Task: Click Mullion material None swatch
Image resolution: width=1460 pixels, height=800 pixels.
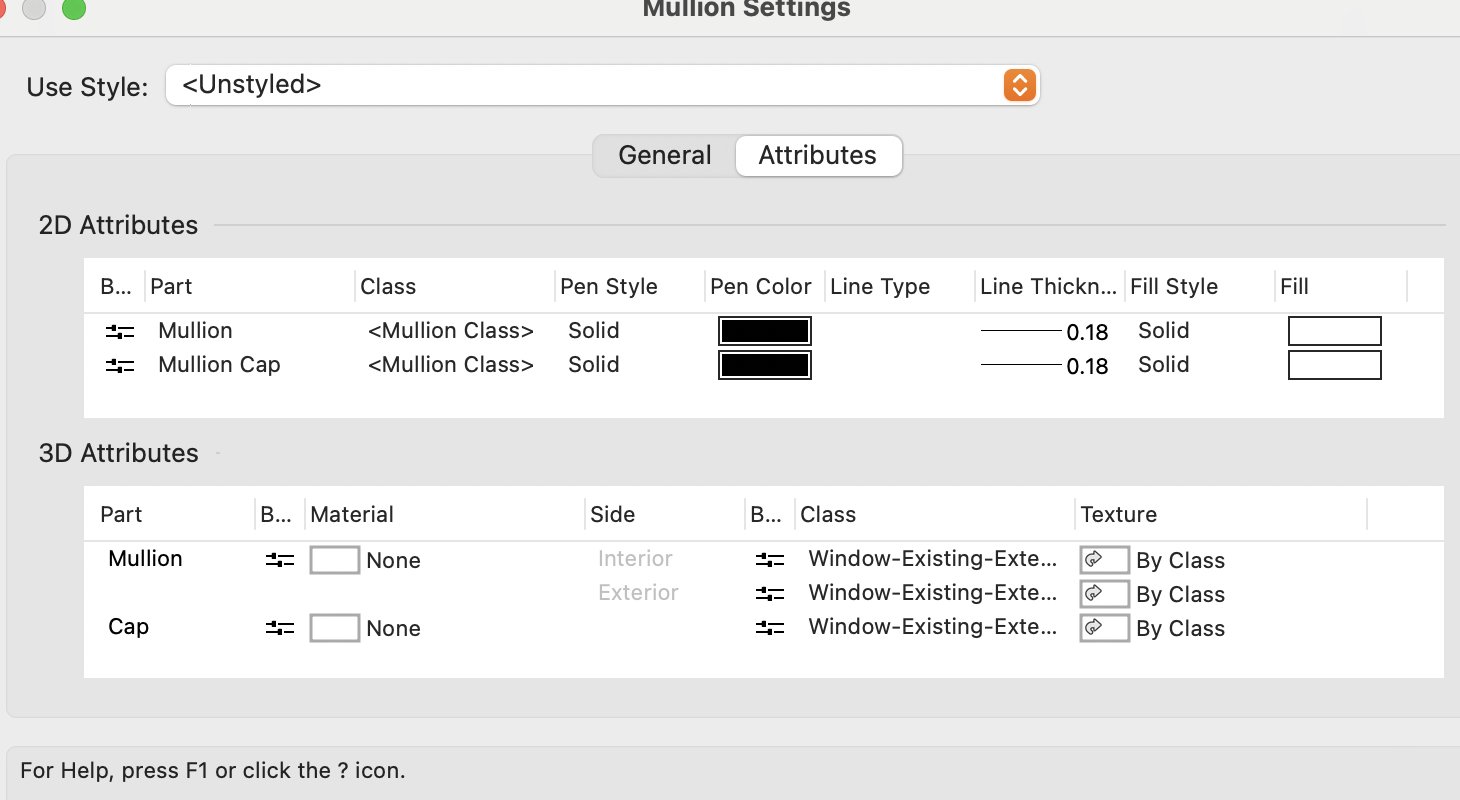Action: click(x=335, y=560)
